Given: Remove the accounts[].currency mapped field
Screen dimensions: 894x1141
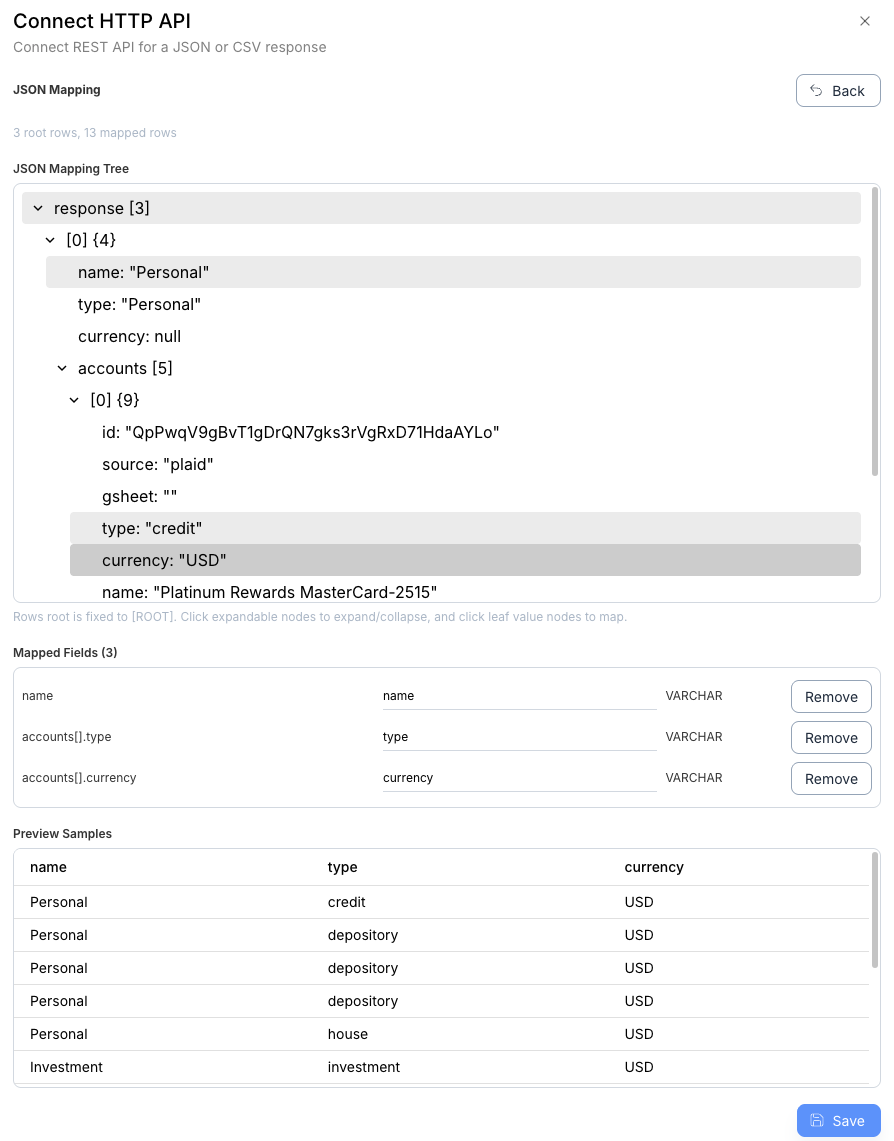Looking at the screenshot, I should pyautogui.click(x=830, y=779).
